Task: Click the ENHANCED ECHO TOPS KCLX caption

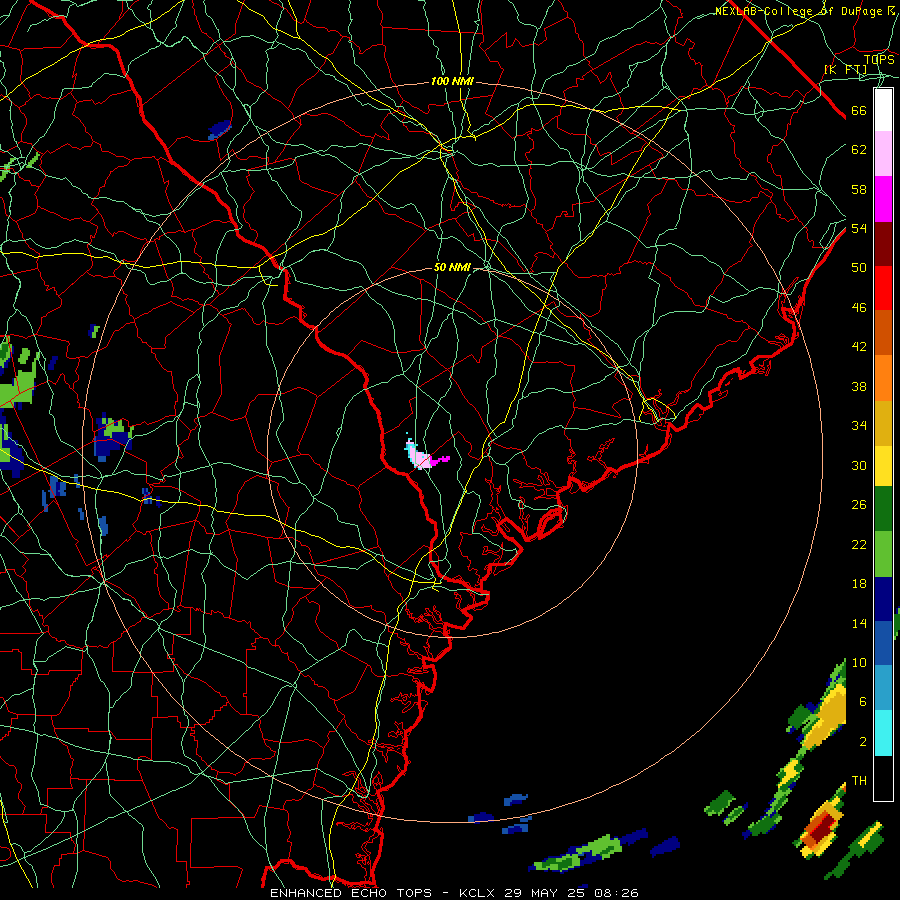Action: click(454, 893)
